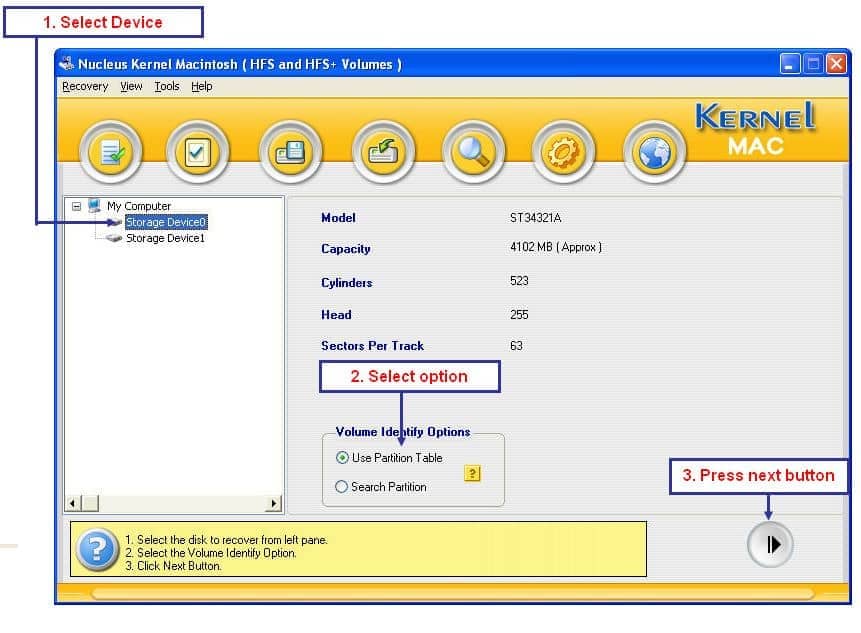Click the model value ST34321A
The image size is (861, 633).
pyautogui.click(x=535, y=218)
